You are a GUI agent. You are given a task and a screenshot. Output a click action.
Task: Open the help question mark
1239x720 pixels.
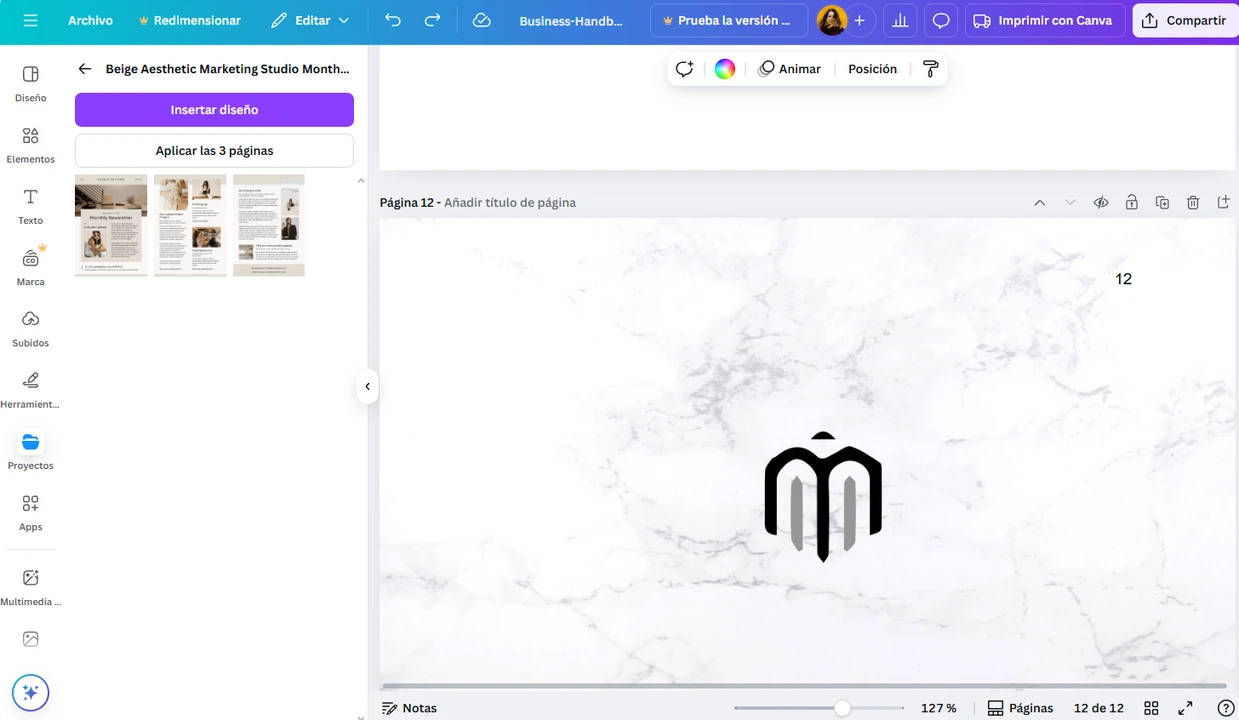click(1225, 708)
